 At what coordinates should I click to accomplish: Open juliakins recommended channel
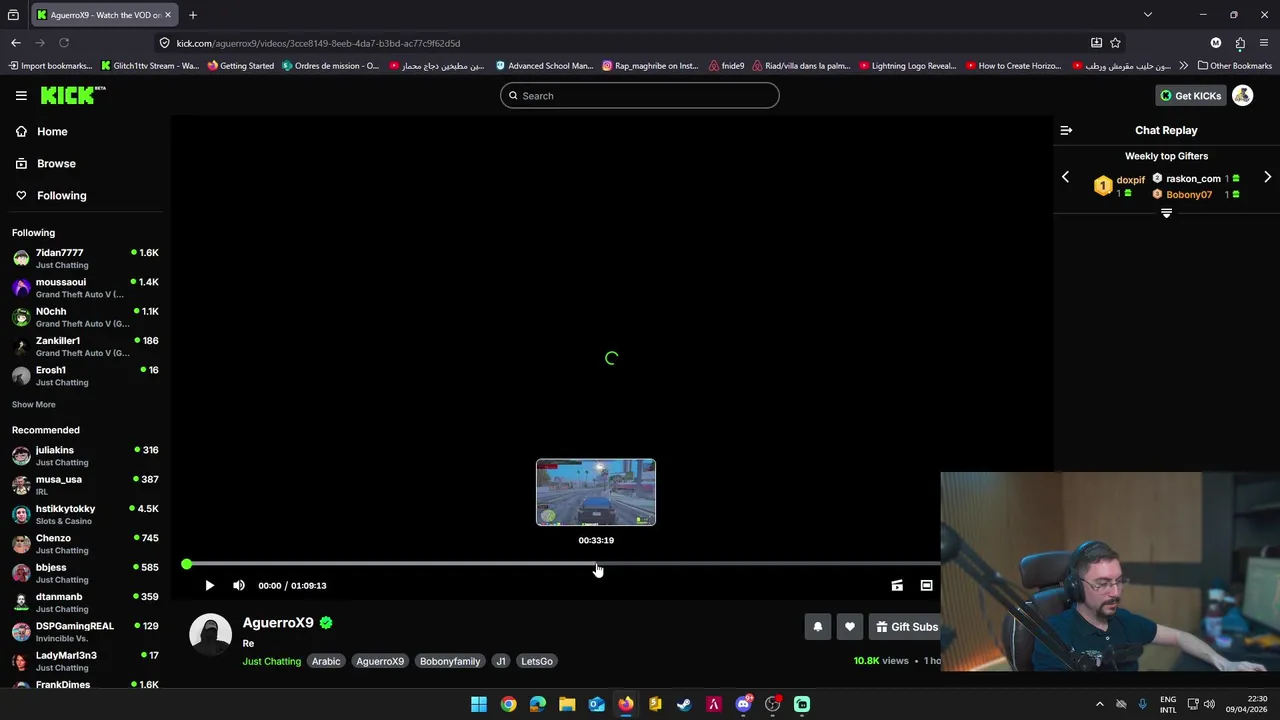point(85,455)
